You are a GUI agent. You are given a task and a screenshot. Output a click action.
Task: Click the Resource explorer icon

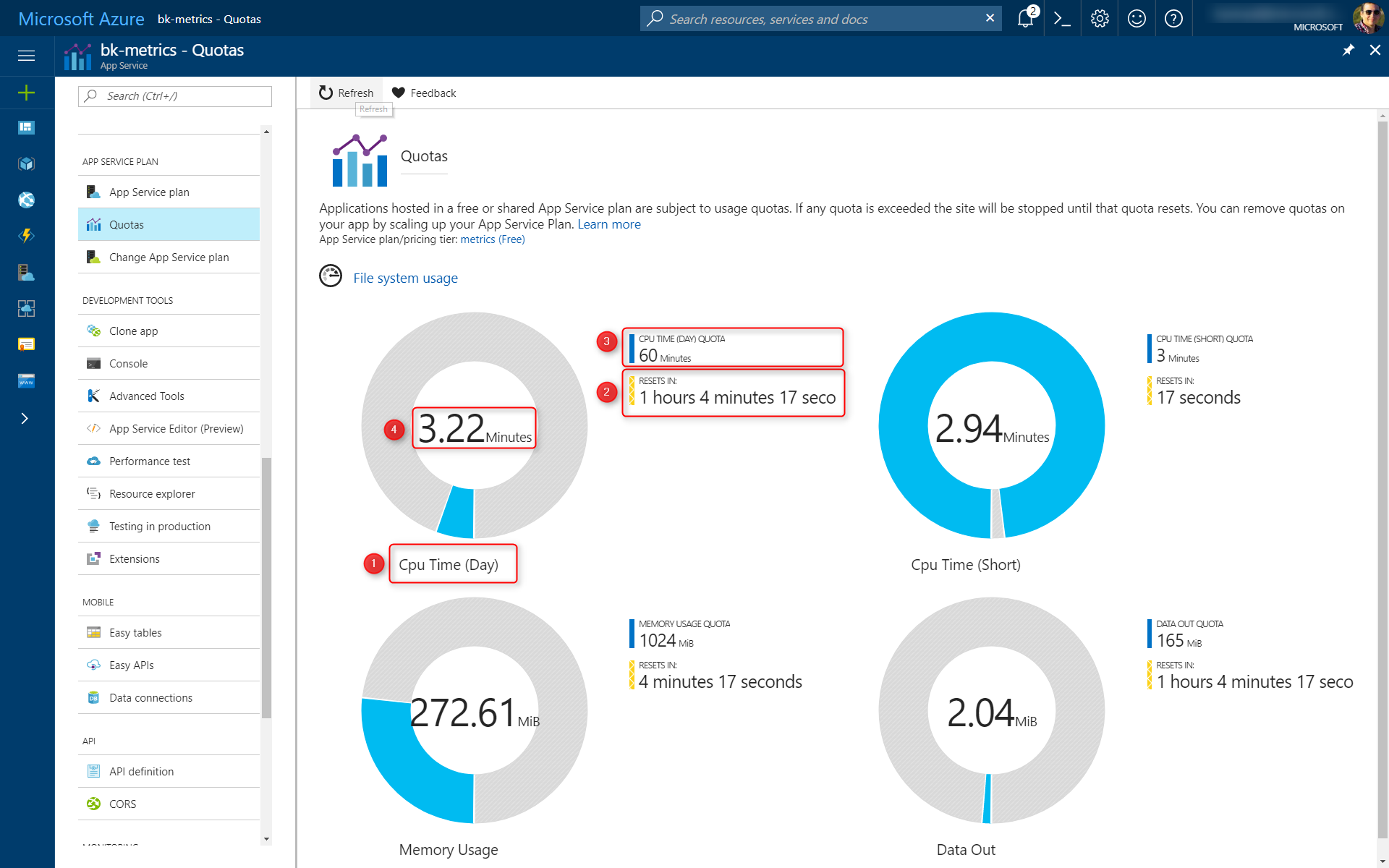(x=94, y=493)
